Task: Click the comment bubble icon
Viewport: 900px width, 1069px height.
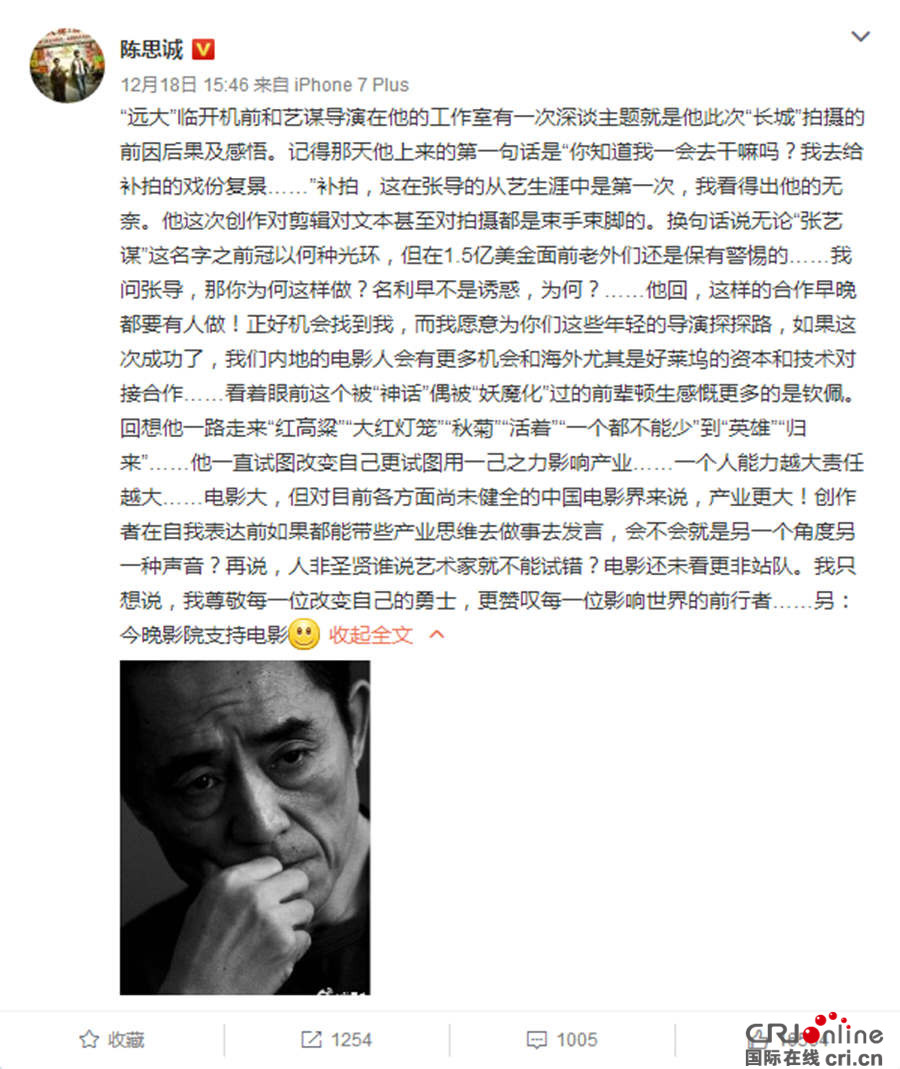Action: [x=537, y=1040]
